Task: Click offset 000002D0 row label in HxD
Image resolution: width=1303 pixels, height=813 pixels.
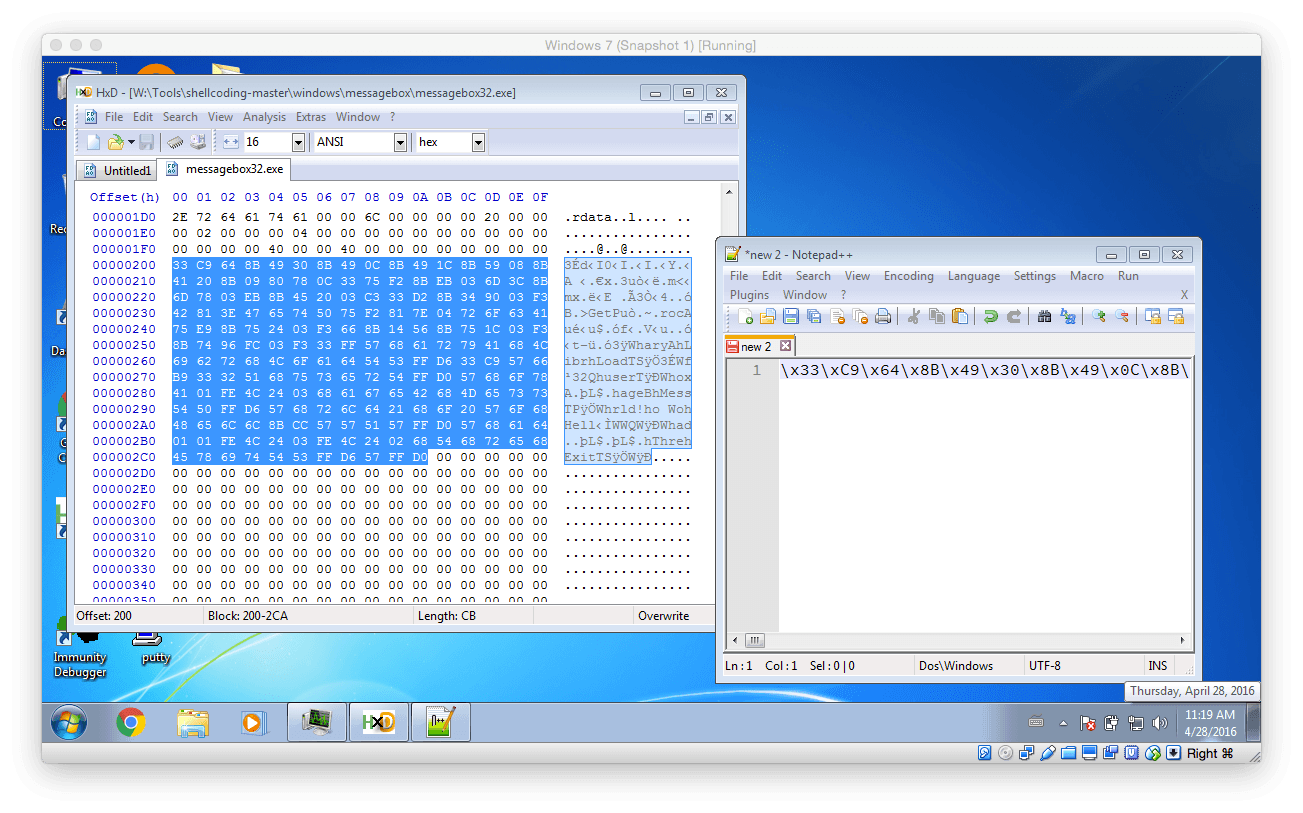Action: click(x=124, y=473)
